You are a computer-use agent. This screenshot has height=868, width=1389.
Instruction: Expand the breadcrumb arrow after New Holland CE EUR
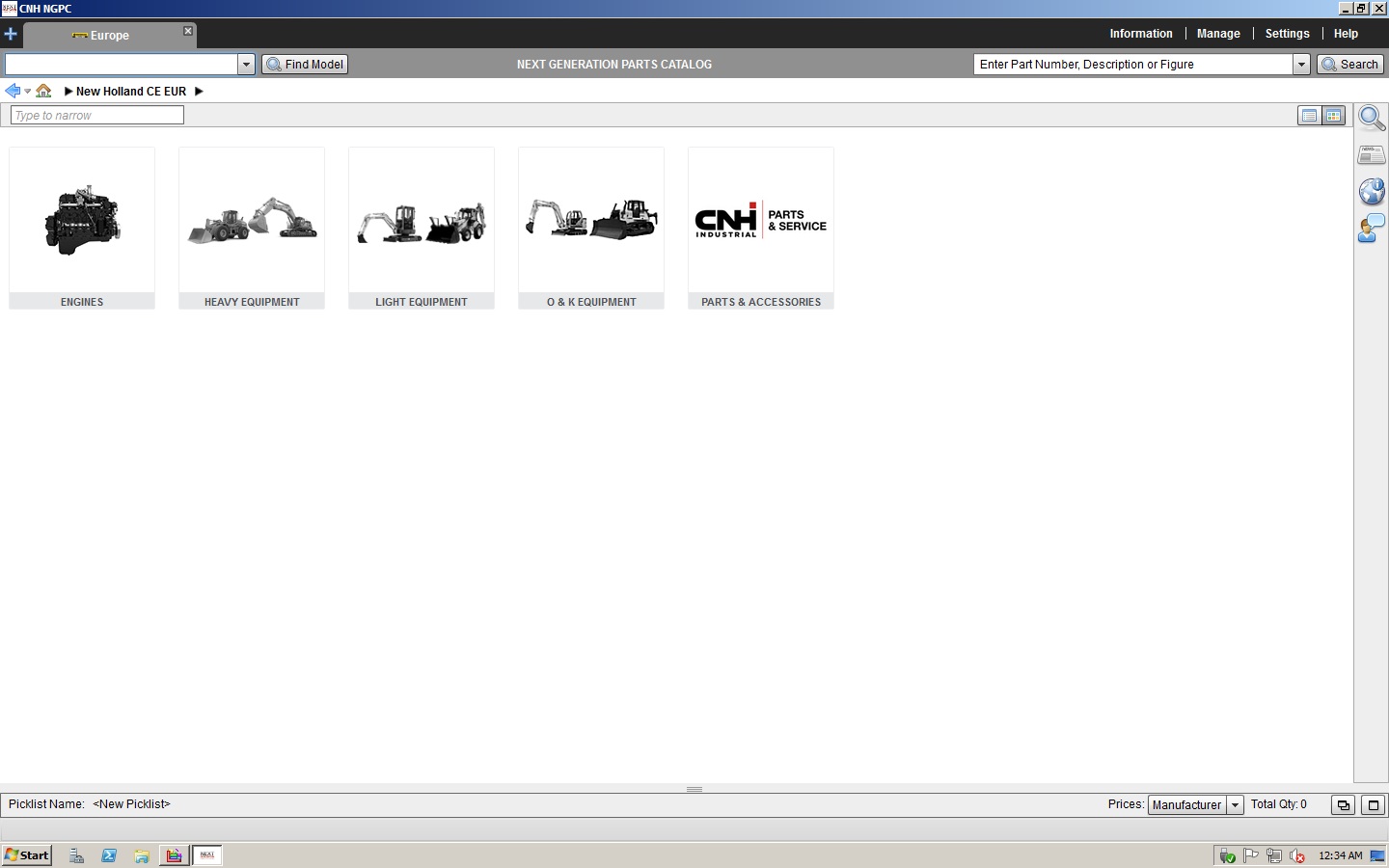coord(199,92)
